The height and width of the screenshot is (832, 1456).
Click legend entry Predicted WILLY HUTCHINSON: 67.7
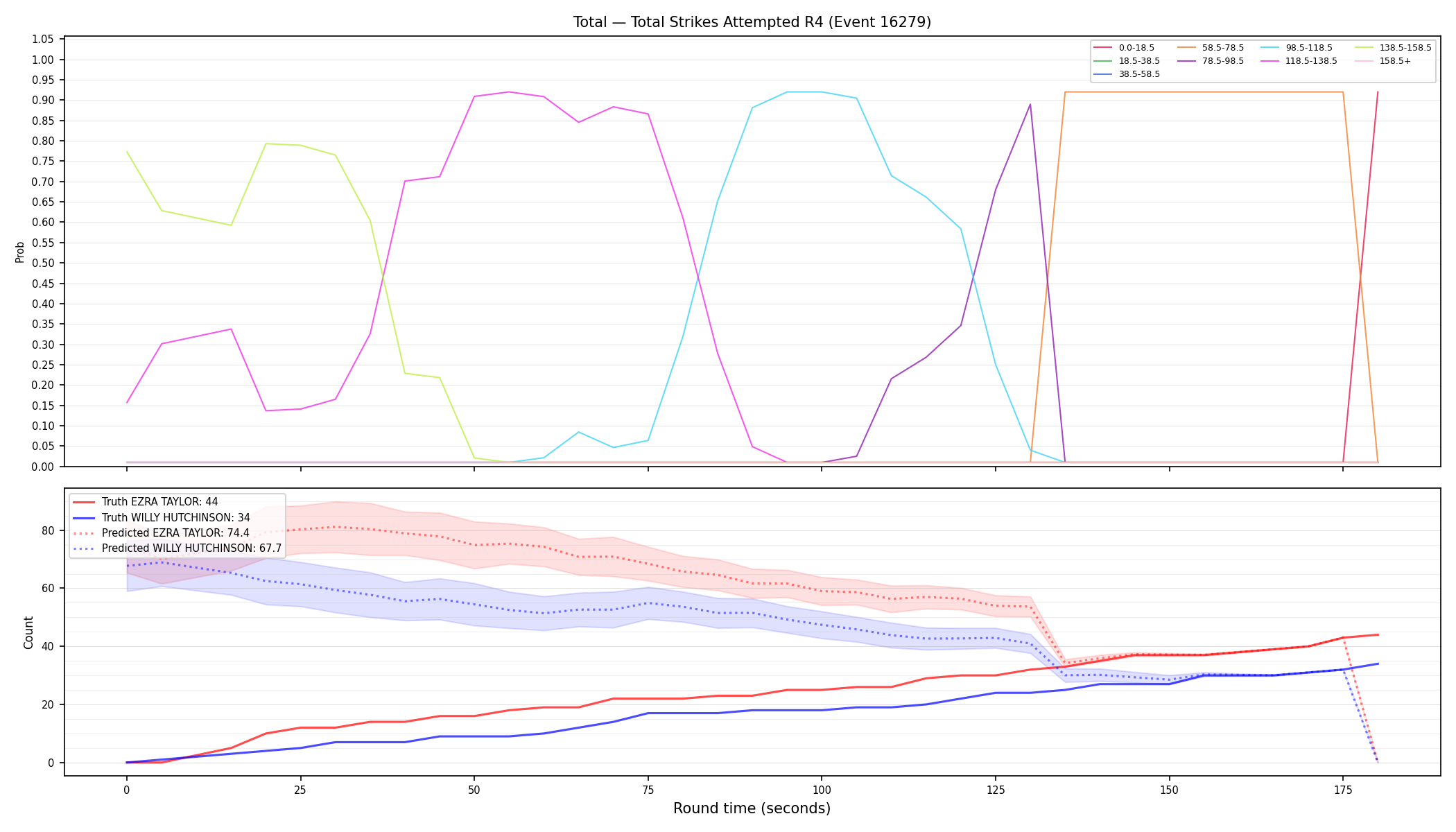(x=191, y=548)
